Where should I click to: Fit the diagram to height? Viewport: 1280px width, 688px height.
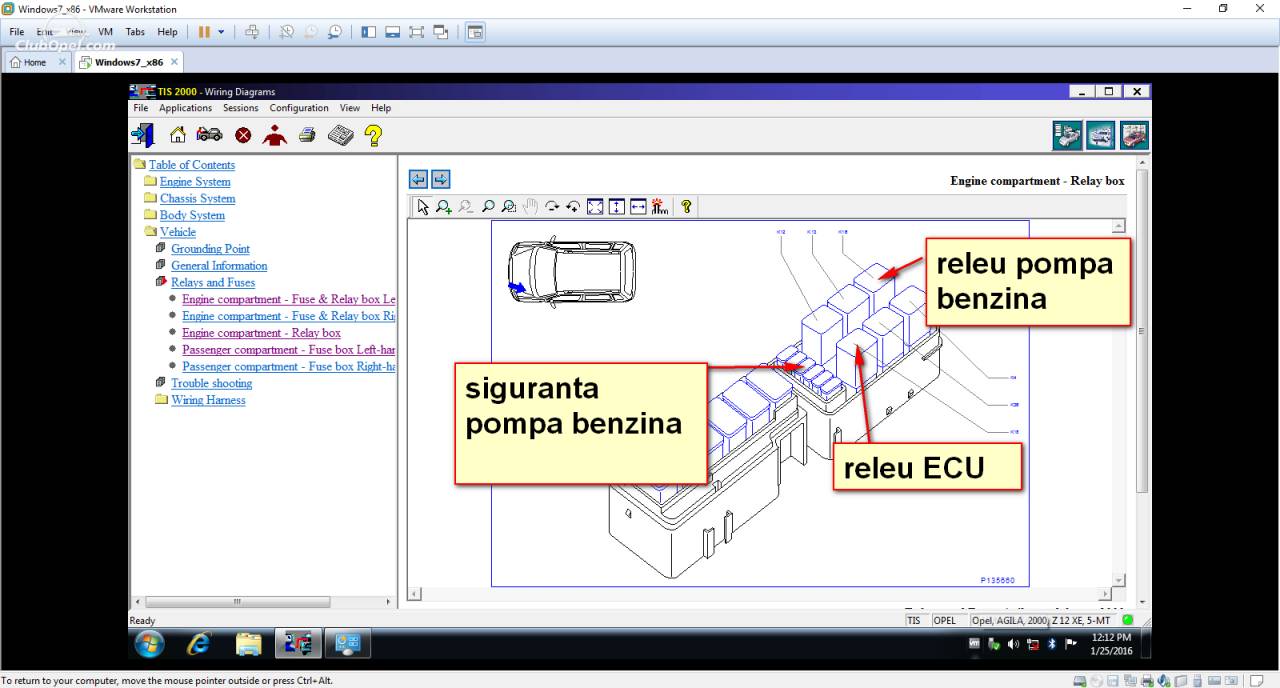(x=616, y=207)
